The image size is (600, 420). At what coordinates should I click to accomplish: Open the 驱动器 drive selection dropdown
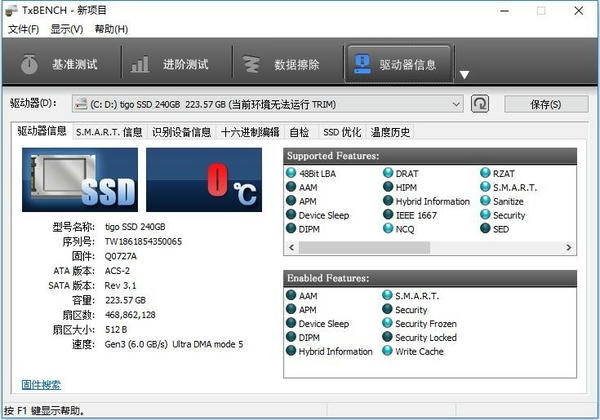267,104
